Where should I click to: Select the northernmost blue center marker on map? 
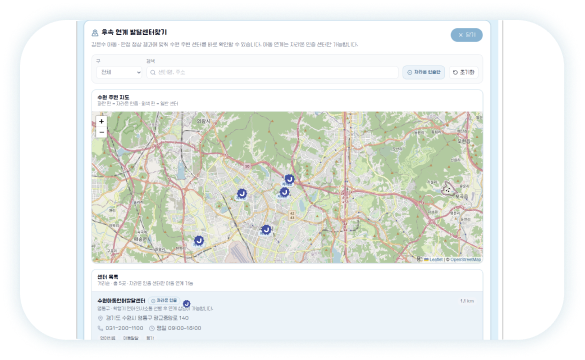pyautogui.click(x=289, y=179)
